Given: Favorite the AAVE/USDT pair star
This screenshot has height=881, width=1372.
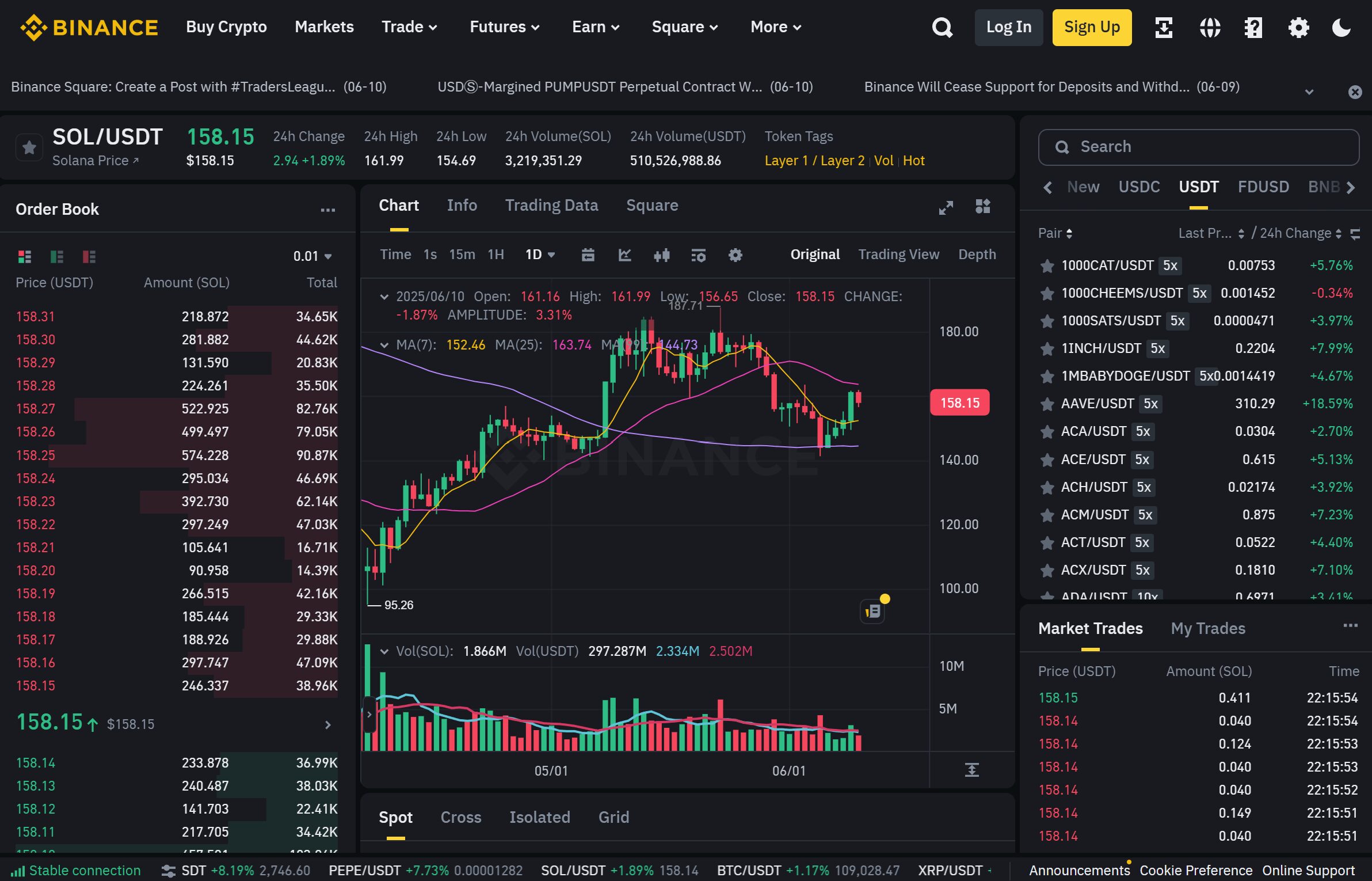Looking at the screenshot, I should click(1046, 404).
